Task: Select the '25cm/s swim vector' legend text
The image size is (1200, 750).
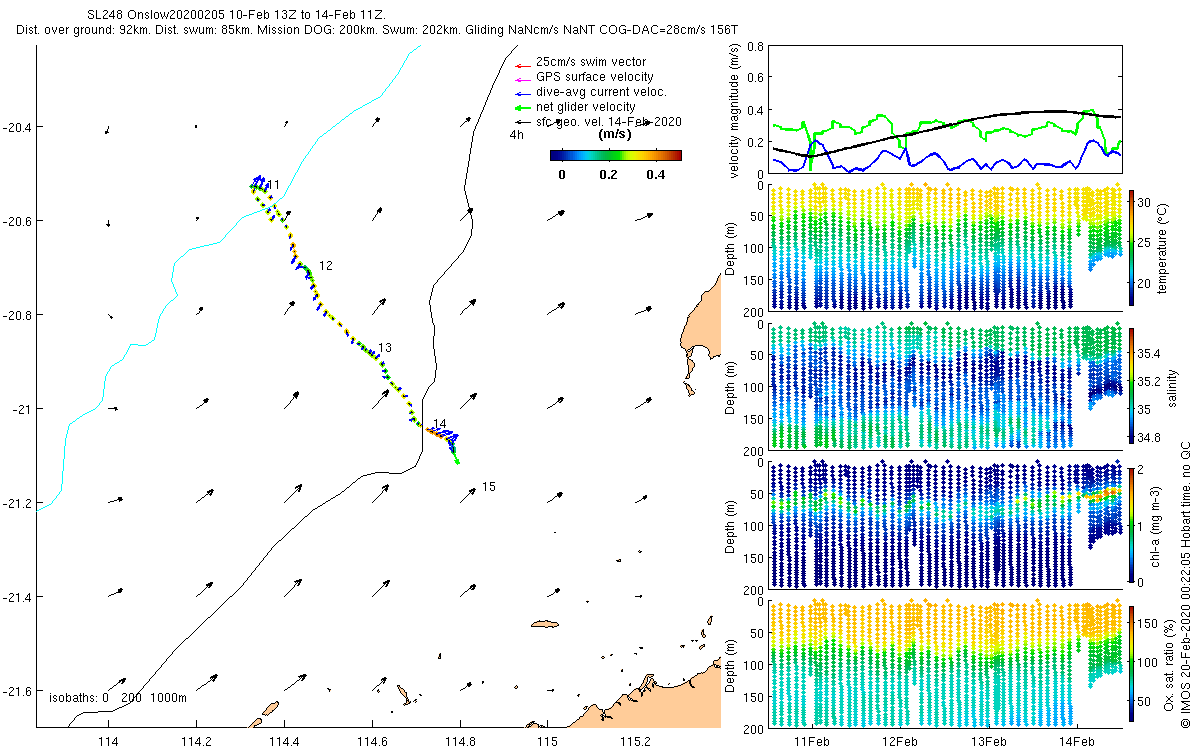Action: pos(591,62)
